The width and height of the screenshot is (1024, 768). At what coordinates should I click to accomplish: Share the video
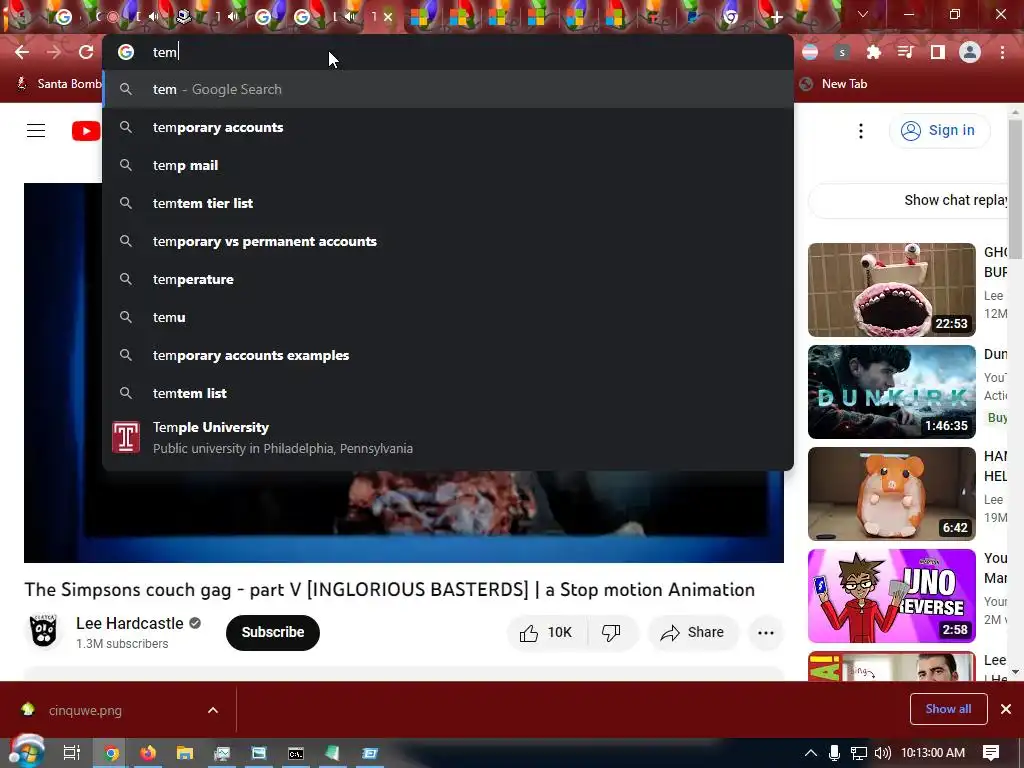[x=693, y=632]
